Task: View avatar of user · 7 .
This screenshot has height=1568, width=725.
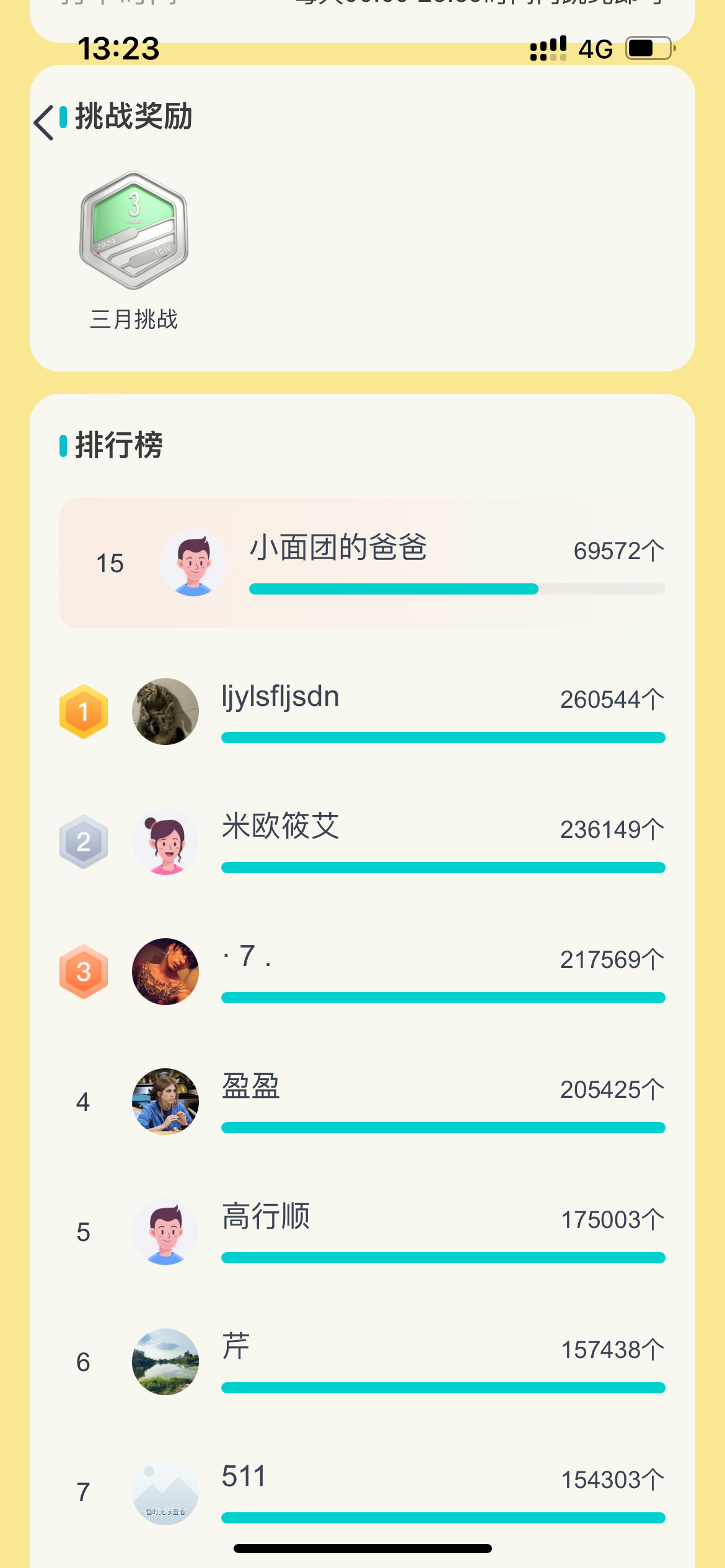Action: click(x=165, y=972)
